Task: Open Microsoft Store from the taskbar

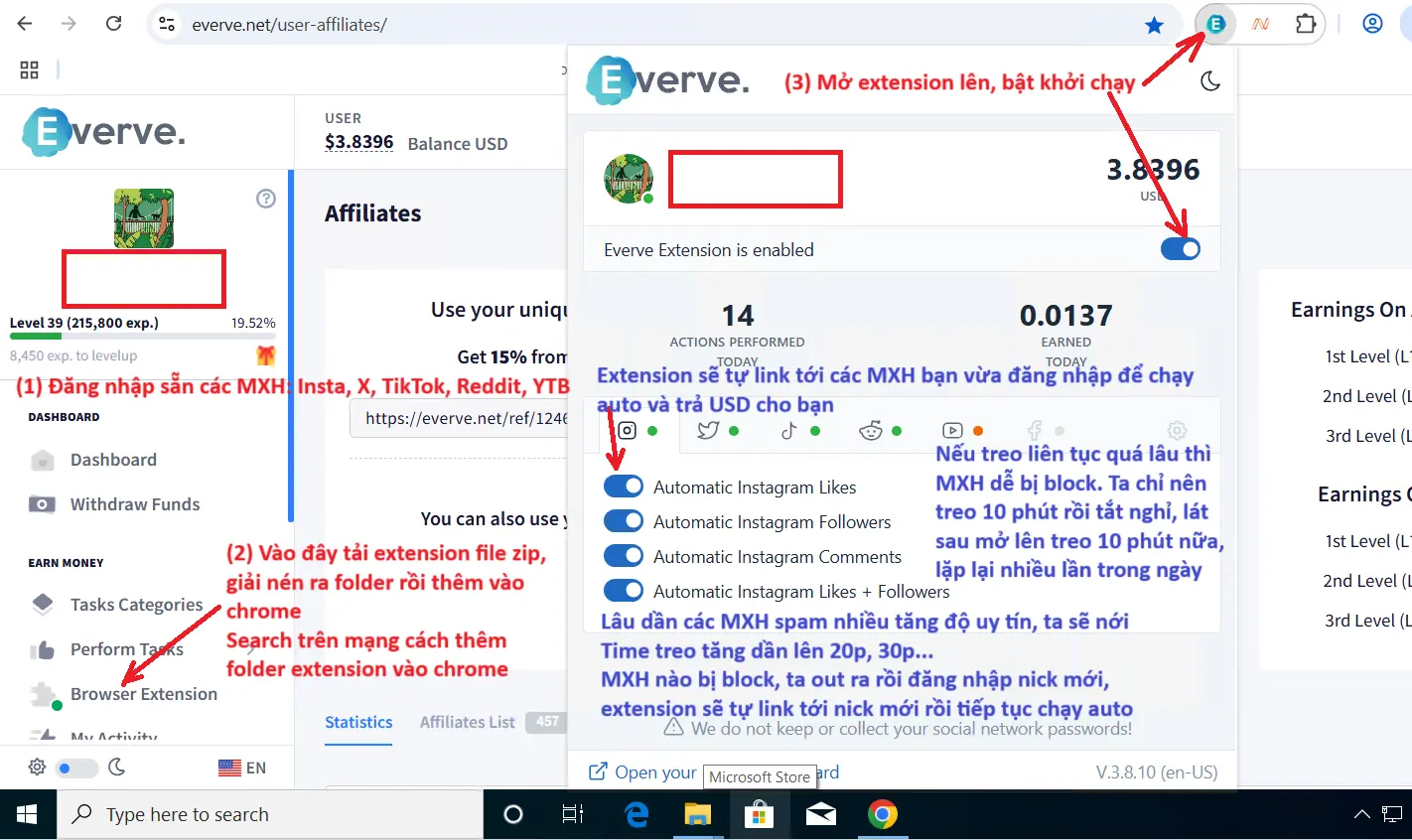Action: (x=759, y=815)
